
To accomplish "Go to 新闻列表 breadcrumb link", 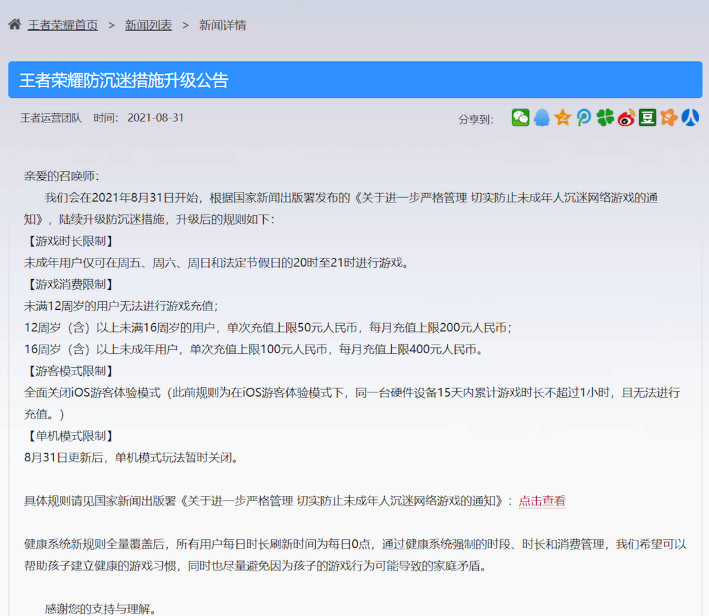I will click(148, 25).
